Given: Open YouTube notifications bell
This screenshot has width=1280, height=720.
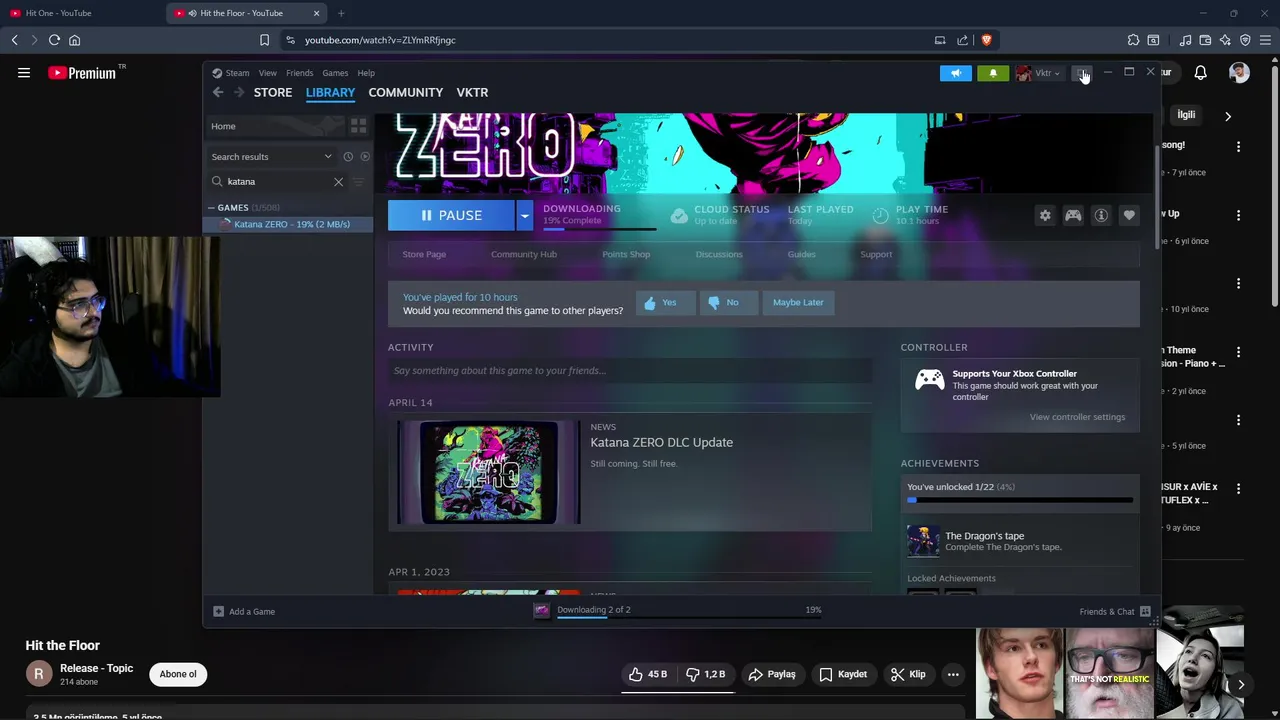Looking at the screenshot, I should (1200, 73).
